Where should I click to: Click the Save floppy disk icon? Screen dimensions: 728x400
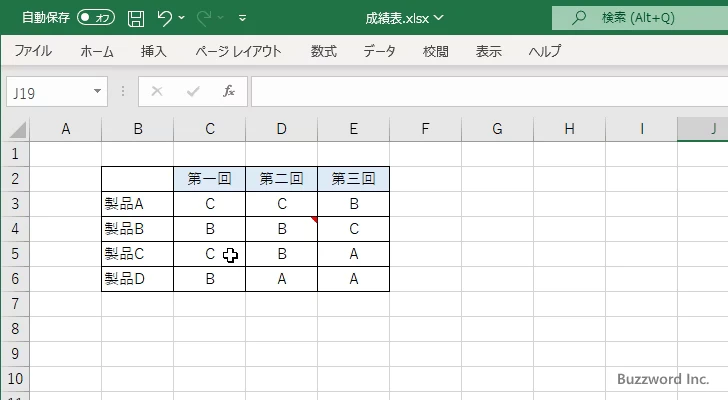click(x=136, y=19)
